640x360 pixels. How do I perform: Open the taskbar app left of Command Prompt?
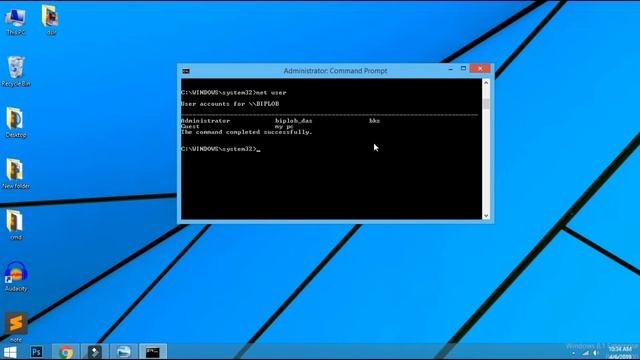(123, 352)
